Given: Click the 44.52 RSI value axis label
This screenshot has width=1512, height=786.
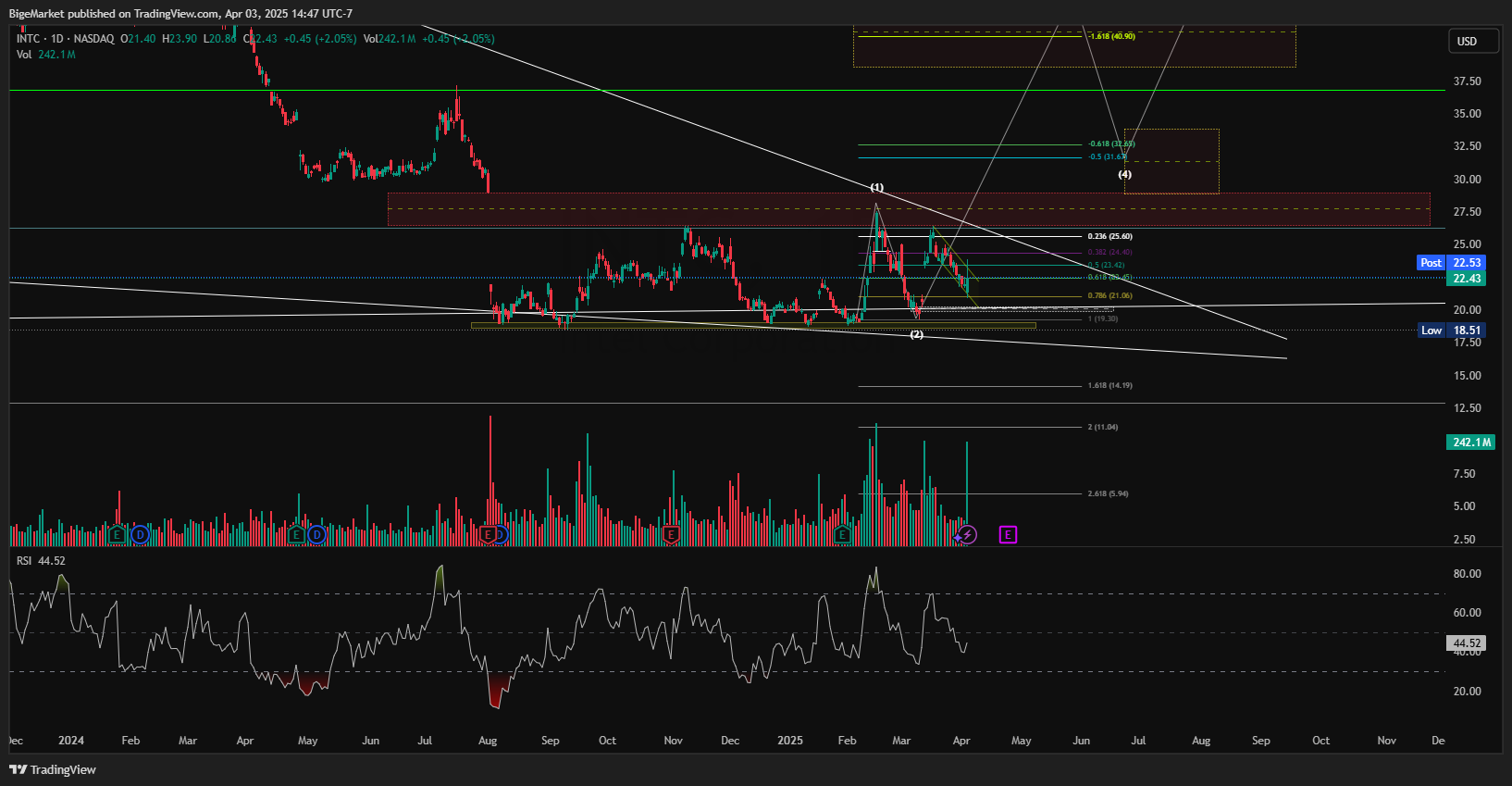Looking at the screenshot, I should [x=1467, y=643].
